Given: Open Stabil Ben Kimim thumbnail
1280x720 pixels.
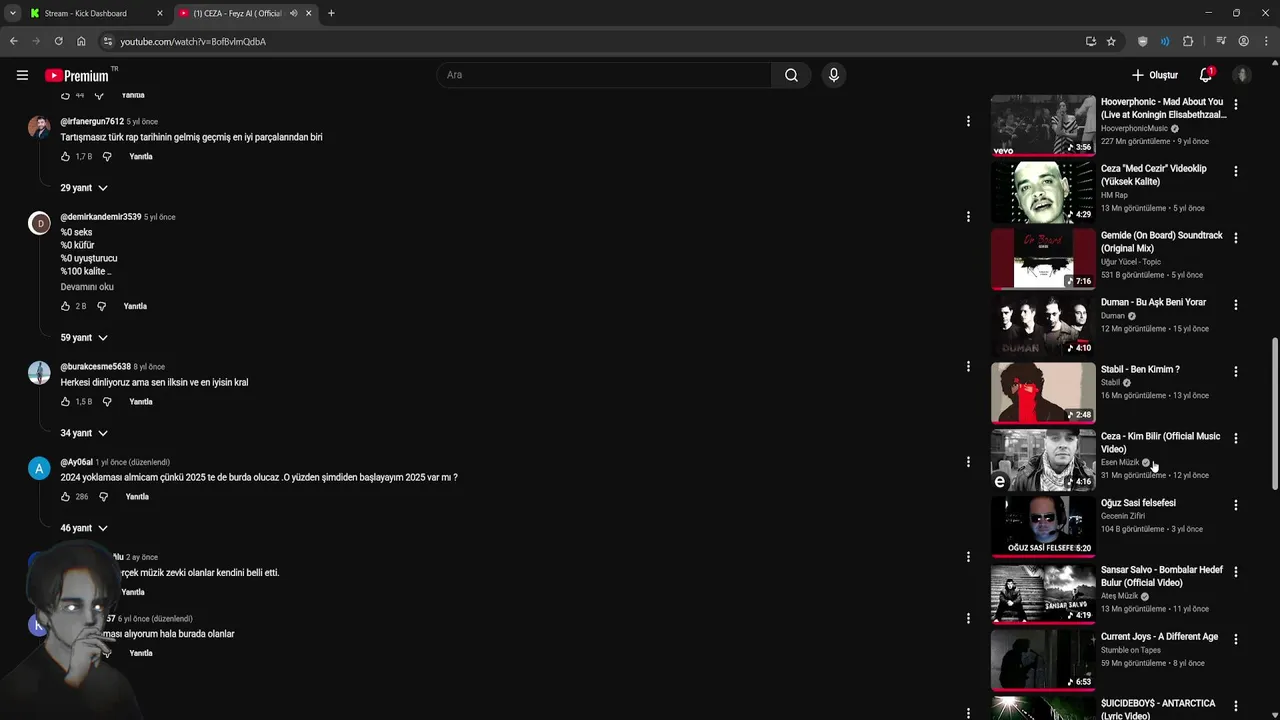Looking at the screenshot, I should coord(1043,393).
